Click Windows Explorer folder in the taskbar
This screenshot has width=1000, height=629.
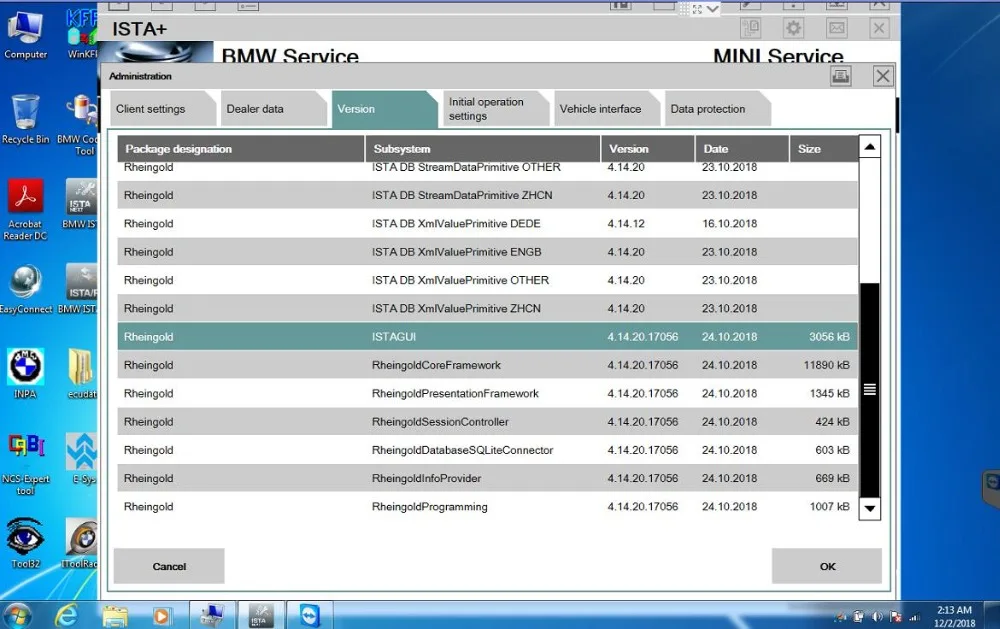pyautogui.click(x=115, y=616)
